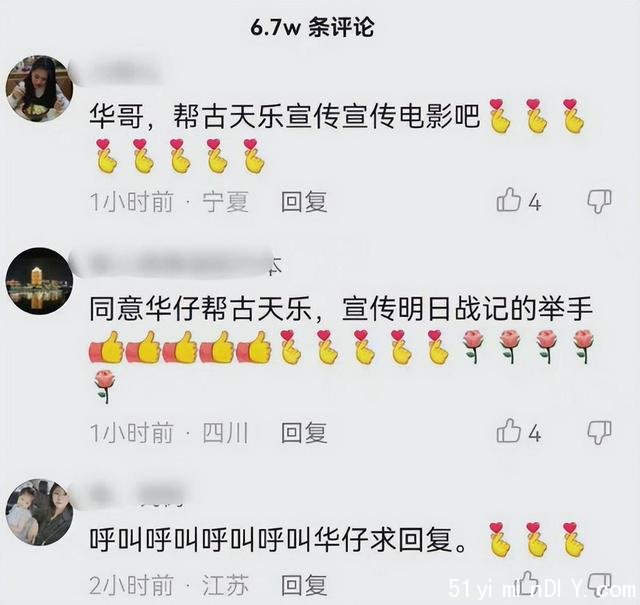Like the Jiangsu comment with thumbs-up
The height and width of the screenshot is (605, 640).
(x=527, y=583)
